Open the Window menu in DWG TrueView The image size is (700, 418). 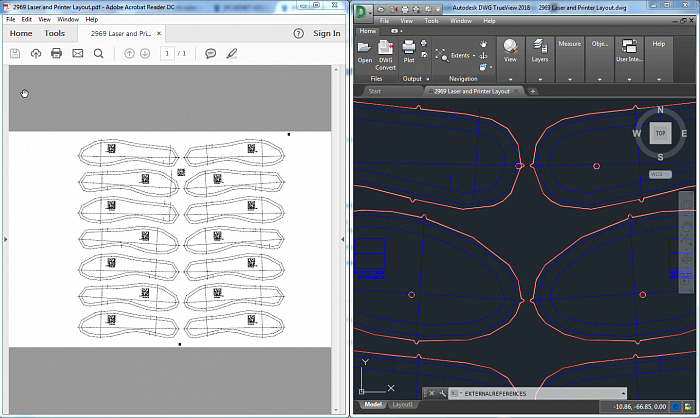pyautogui.click(x=461, y=20)
